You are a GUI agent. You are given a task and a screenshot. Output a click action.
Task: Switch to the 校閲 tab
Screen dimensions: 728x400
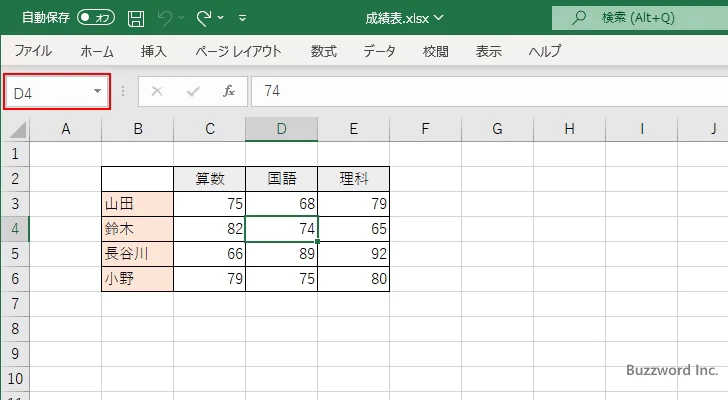click(x=436, y=51)
